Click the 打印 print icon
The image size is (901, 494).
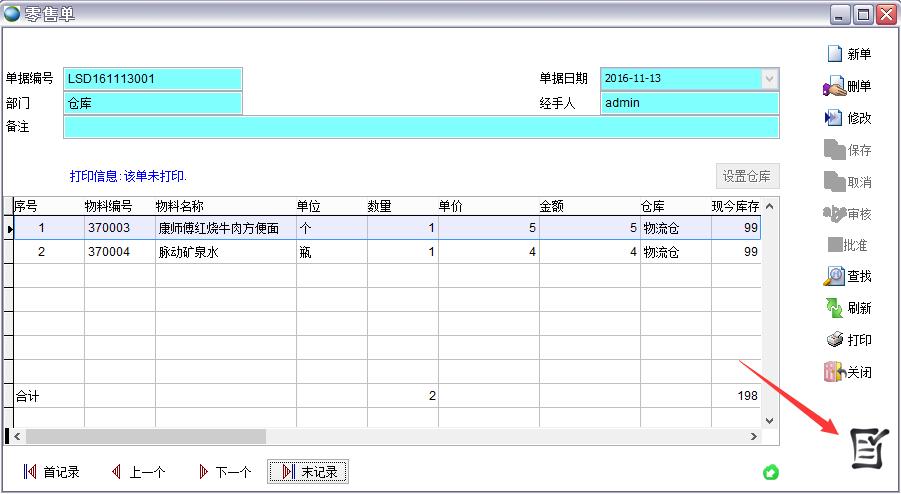click(834, 340)
